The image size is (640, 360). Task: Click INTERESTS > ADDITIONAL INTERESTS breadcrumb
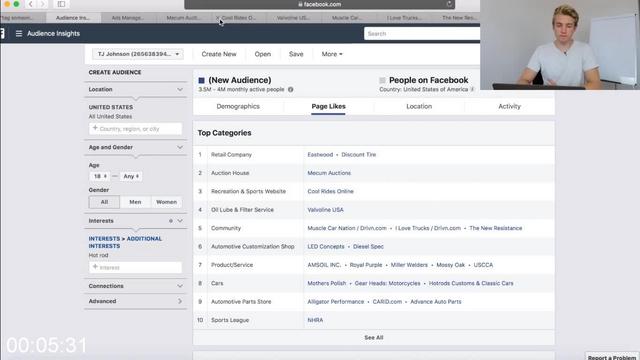tap(125, 242)
